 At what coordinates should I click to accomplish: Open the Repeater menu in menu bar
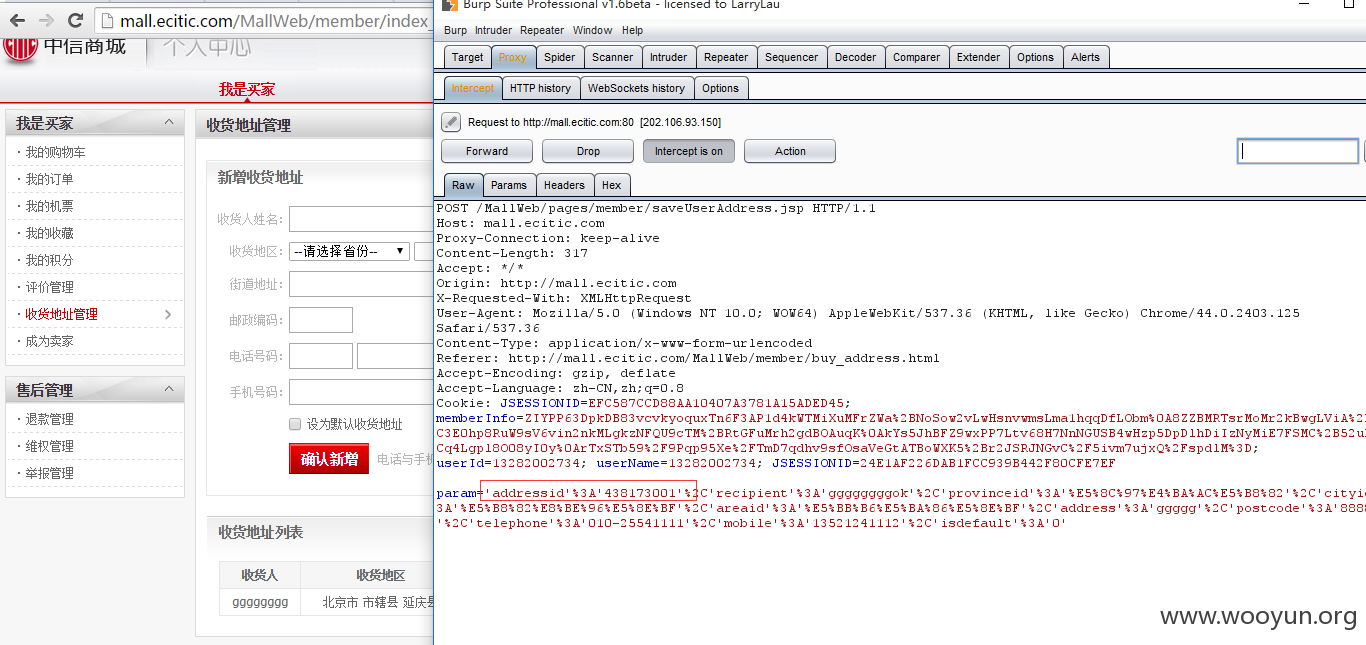542,30
